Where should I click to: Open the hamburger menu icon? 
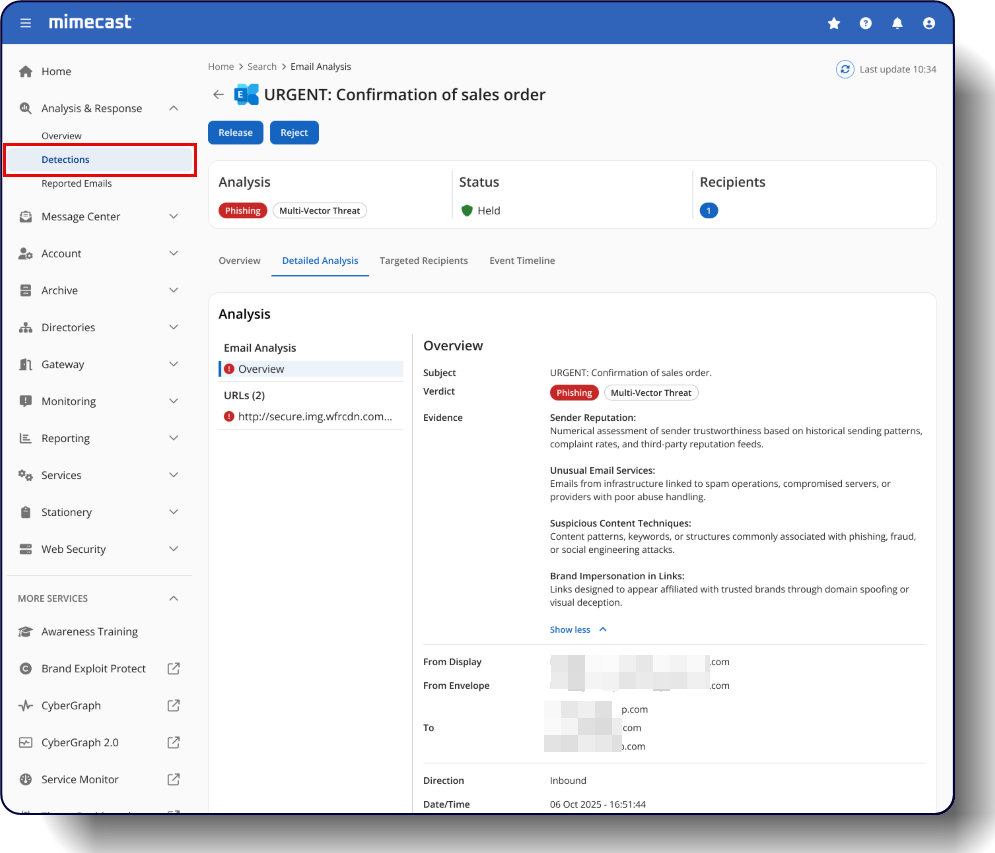pyautogui.click(x=26, y=23)
